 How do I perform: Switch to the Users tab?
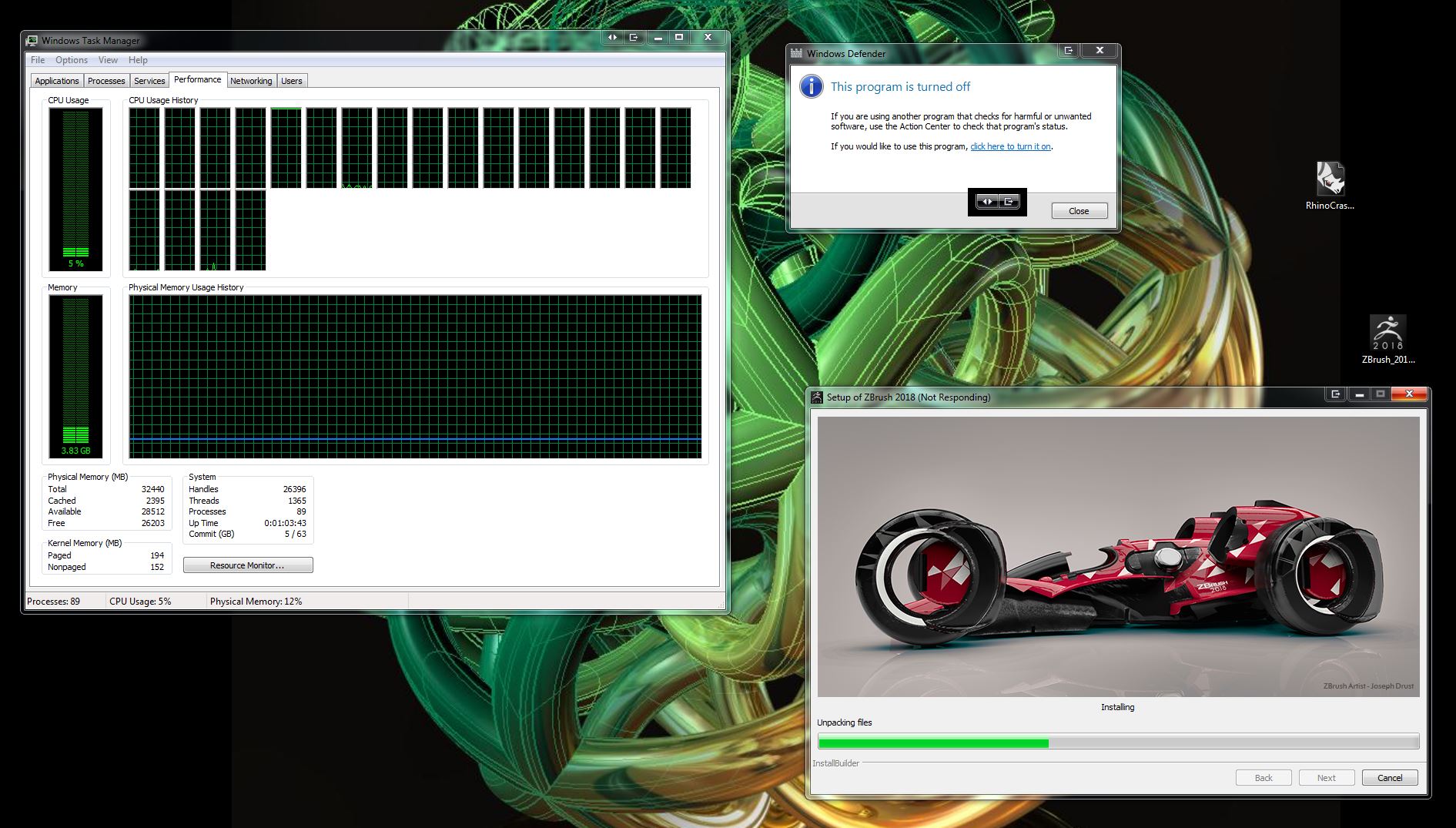(x=292, y=81)
